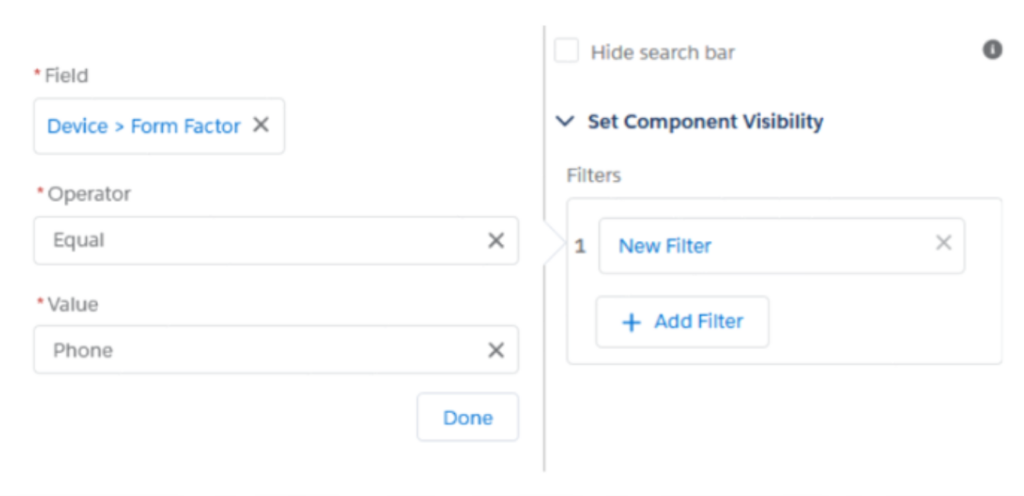Open the New Filter entry
Viewport: 1024px width, 496px height.
pos(665,246)
